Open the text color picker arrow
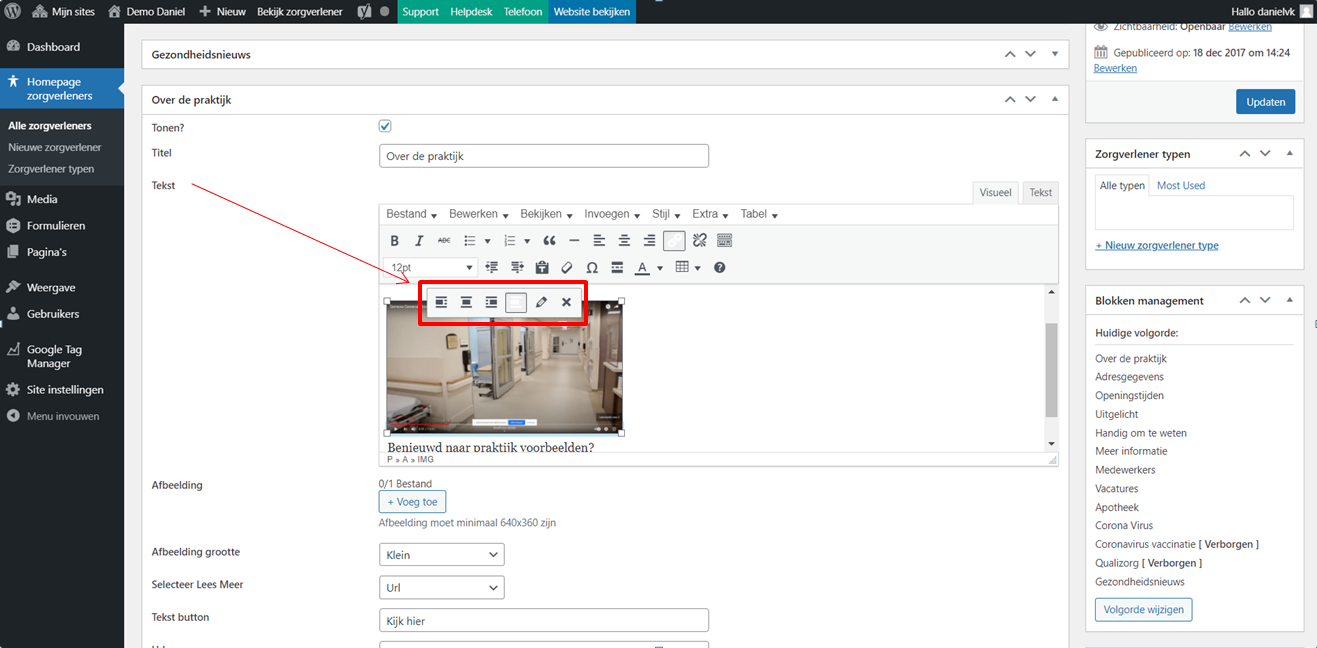Image resolution: width=1317 pixels, height=648 pixels. click(660, 268)
